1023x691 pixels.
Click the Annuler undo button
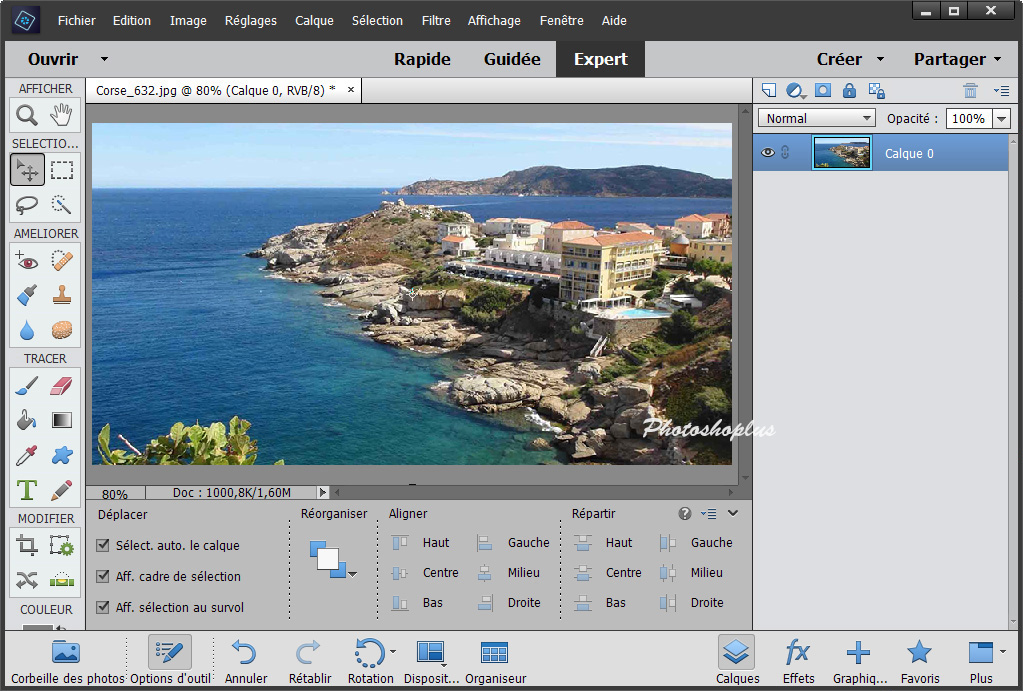(245, 661)
